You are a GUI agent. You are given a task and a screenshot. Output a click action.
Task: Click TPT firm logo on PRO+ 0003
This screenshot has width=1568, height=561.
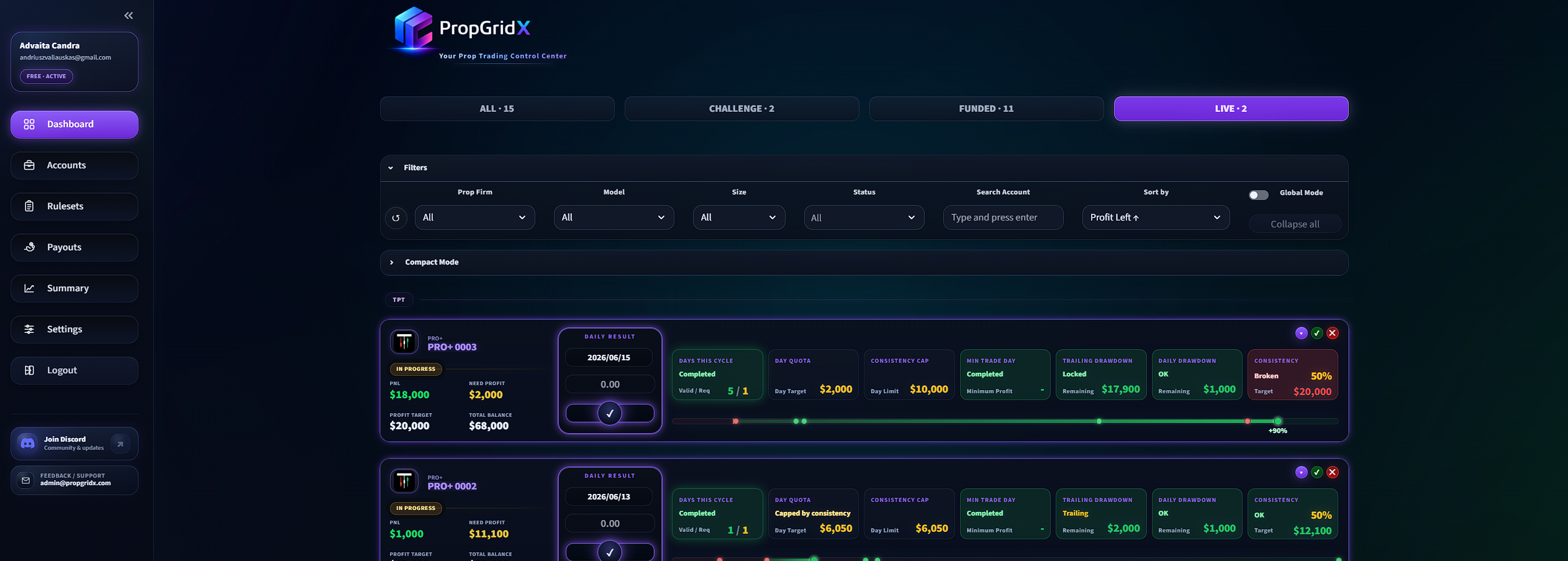click(x=404, y=342)
